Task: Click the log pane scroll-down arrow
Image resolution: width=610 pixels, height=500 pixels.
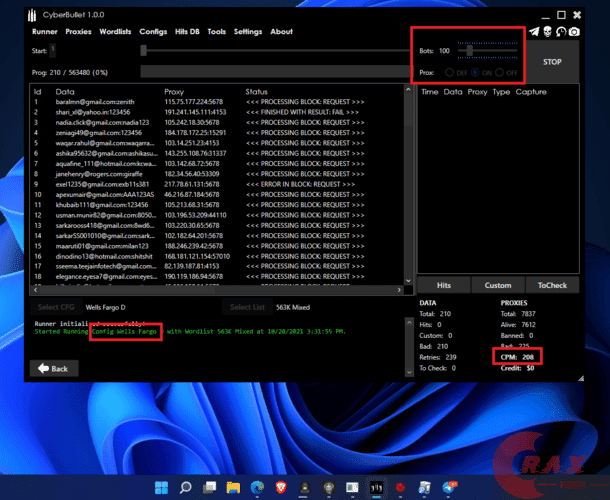Action: pyautogui.click(x=409, y=372)
